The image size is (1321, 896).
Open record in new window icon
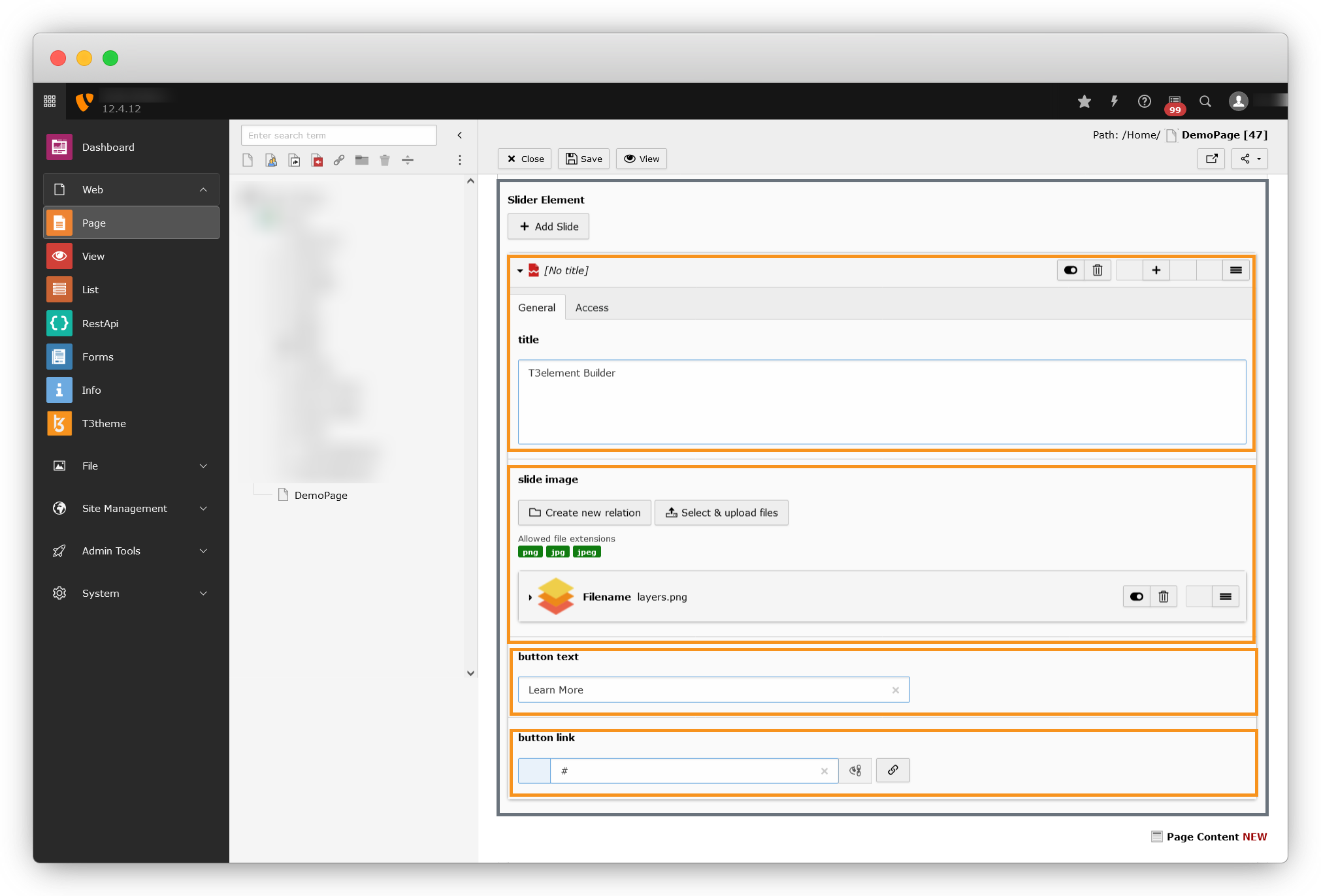pos(1211,159)
